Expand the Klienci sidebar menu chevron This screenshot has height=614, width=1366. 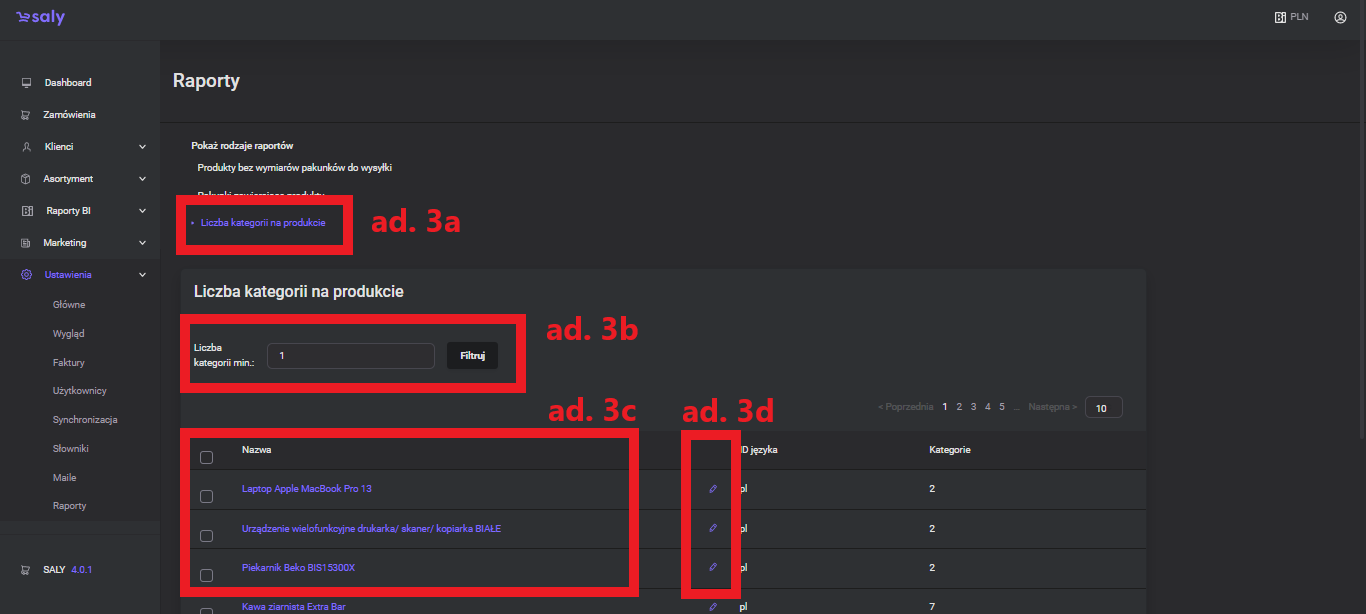coord(142,147)
